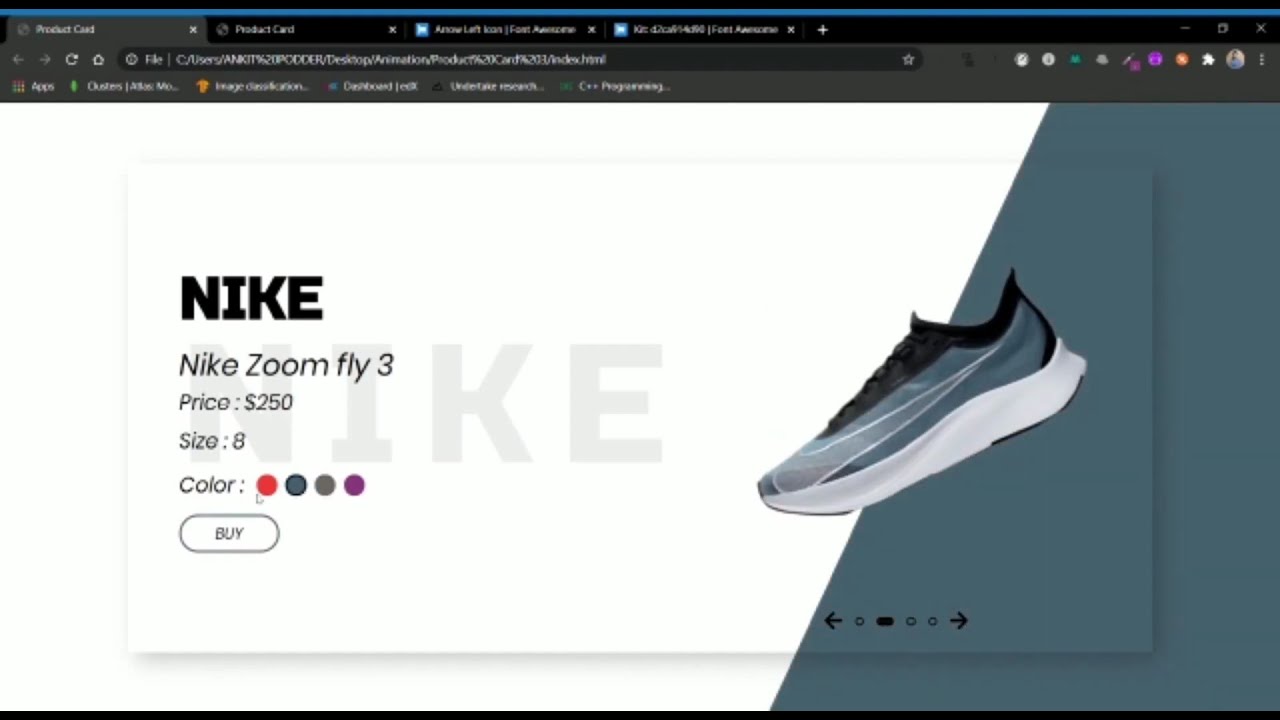Image resolution: width=1280 pixels, height=720 pixels.
Task: Close the first Product Card tab
Action: click(x=193, y=30)
